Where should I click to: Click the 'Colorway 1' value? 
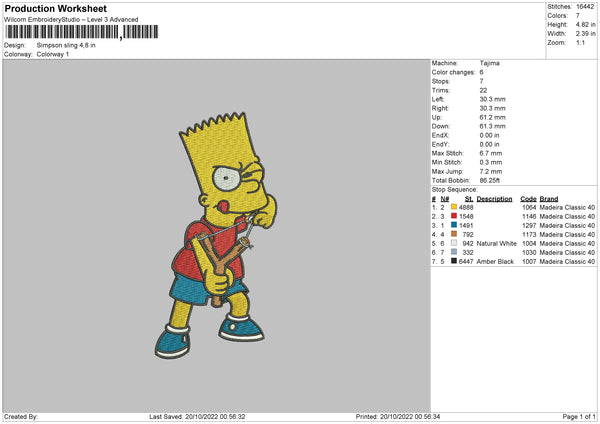(x=53, y=54)
